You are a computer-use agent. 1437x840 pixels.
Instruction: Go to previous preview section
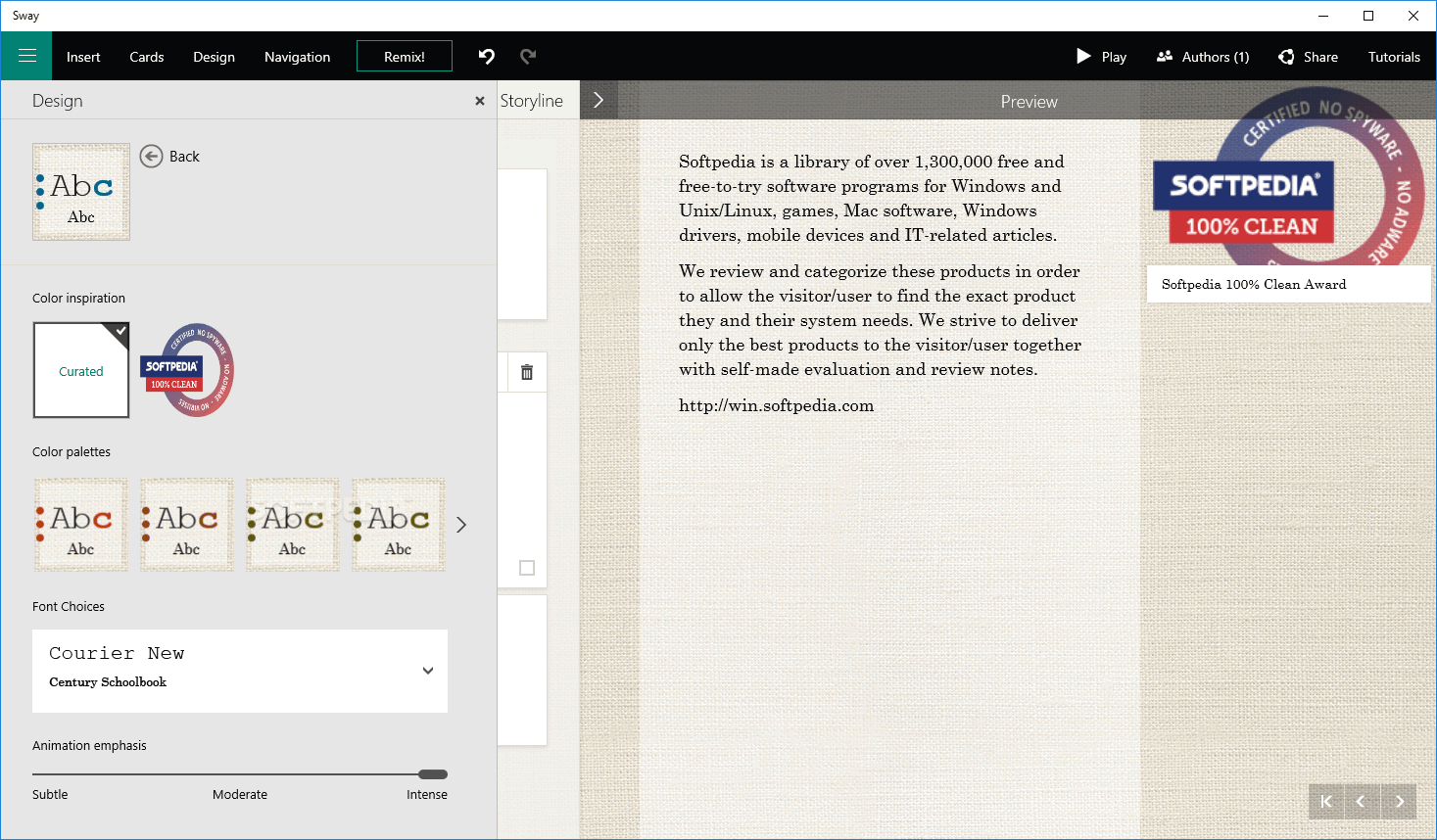pos(1362,801)
